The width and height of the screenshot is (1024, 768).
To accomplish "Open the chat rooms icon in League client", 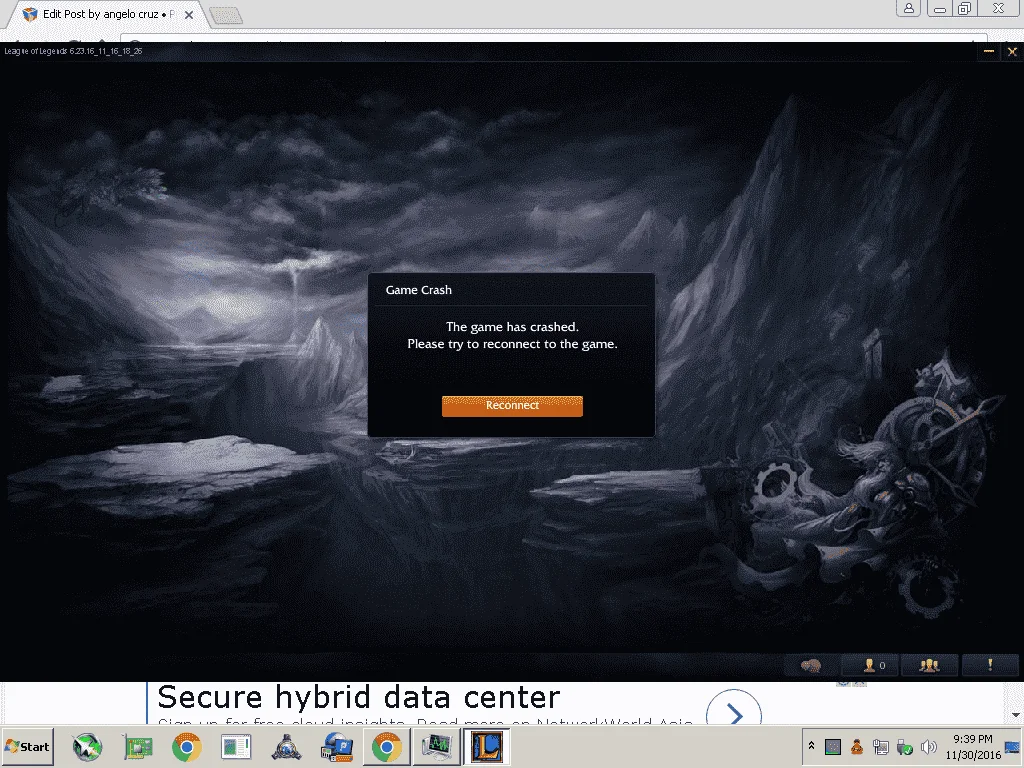I will coord(811,665).
